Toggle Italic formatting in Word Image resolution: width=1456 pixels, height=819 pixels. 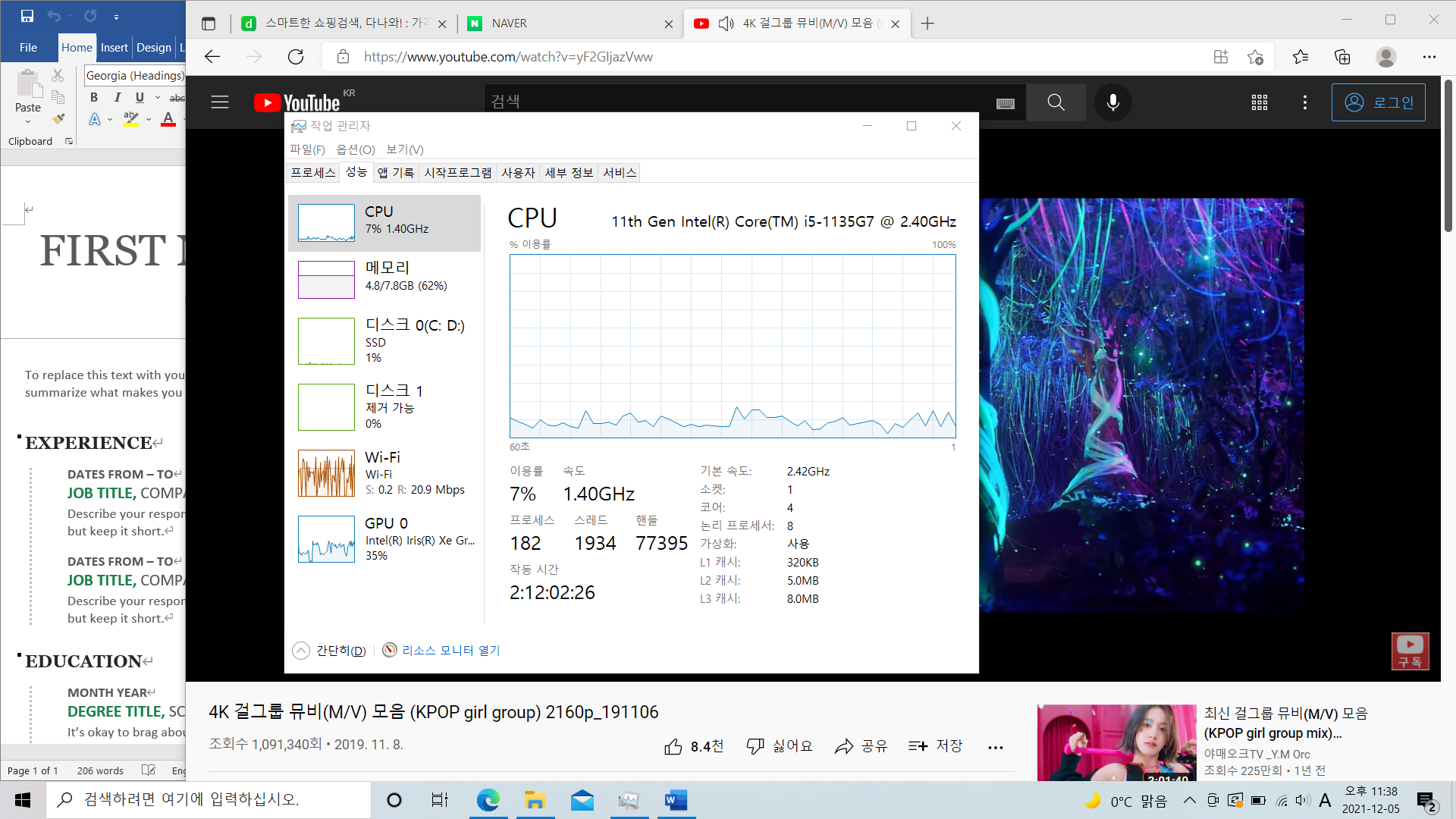[x=117, y=97]
